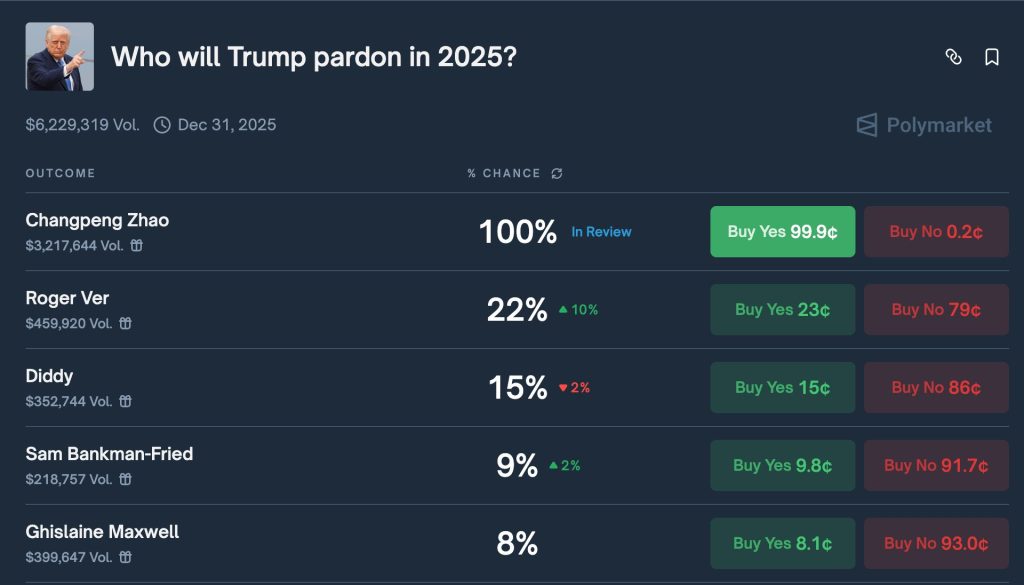Viewport: 1024px width, 585px height.
Task: Select Buy No 91.7¢ for Sam Bankman-Fried
Action: (x=936, y=466)
